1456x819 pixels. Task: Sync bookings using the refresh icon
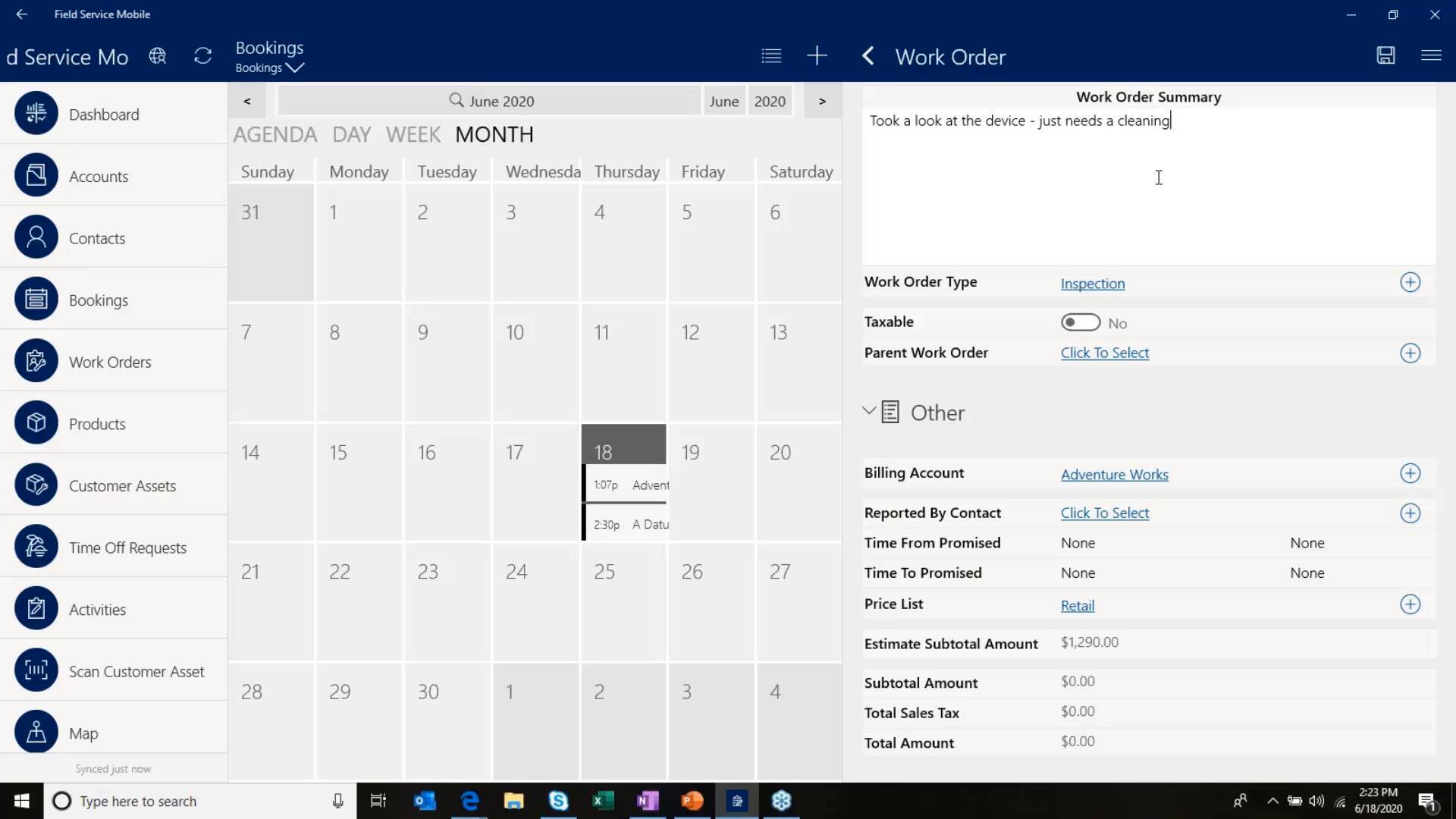coord(202,55)
